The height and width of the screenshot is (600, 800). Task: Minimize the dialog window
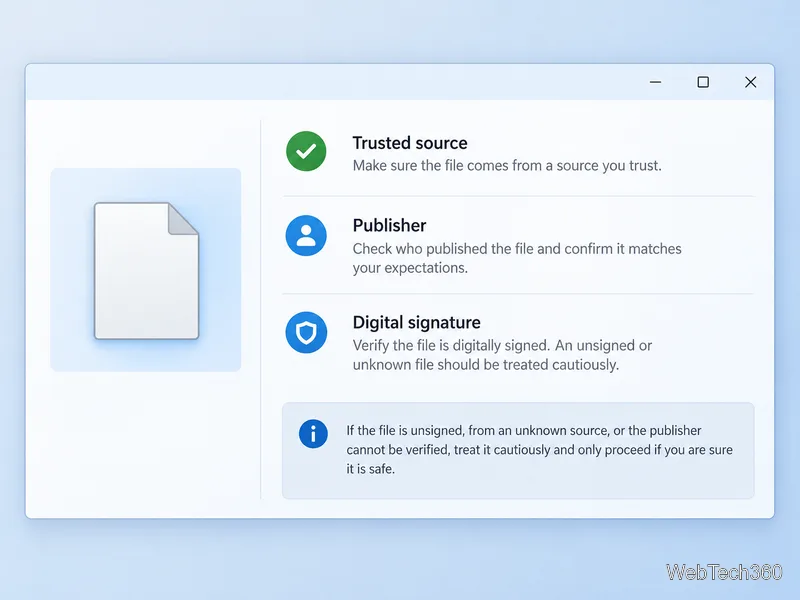(656, 82)
